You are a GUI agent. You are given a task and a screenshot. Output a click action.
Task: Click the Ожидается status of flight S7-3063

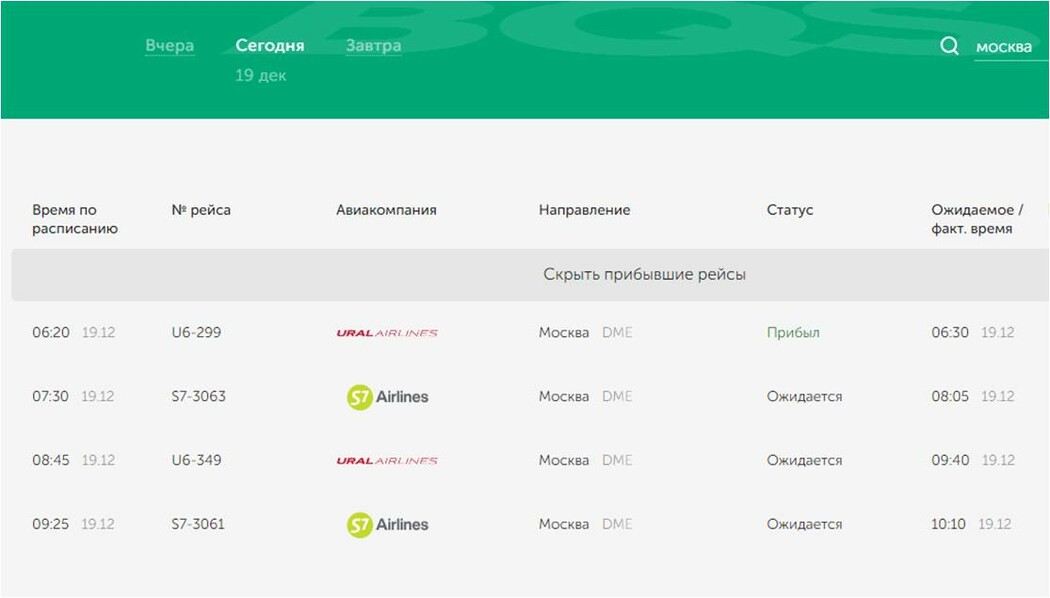click(804, 396)
